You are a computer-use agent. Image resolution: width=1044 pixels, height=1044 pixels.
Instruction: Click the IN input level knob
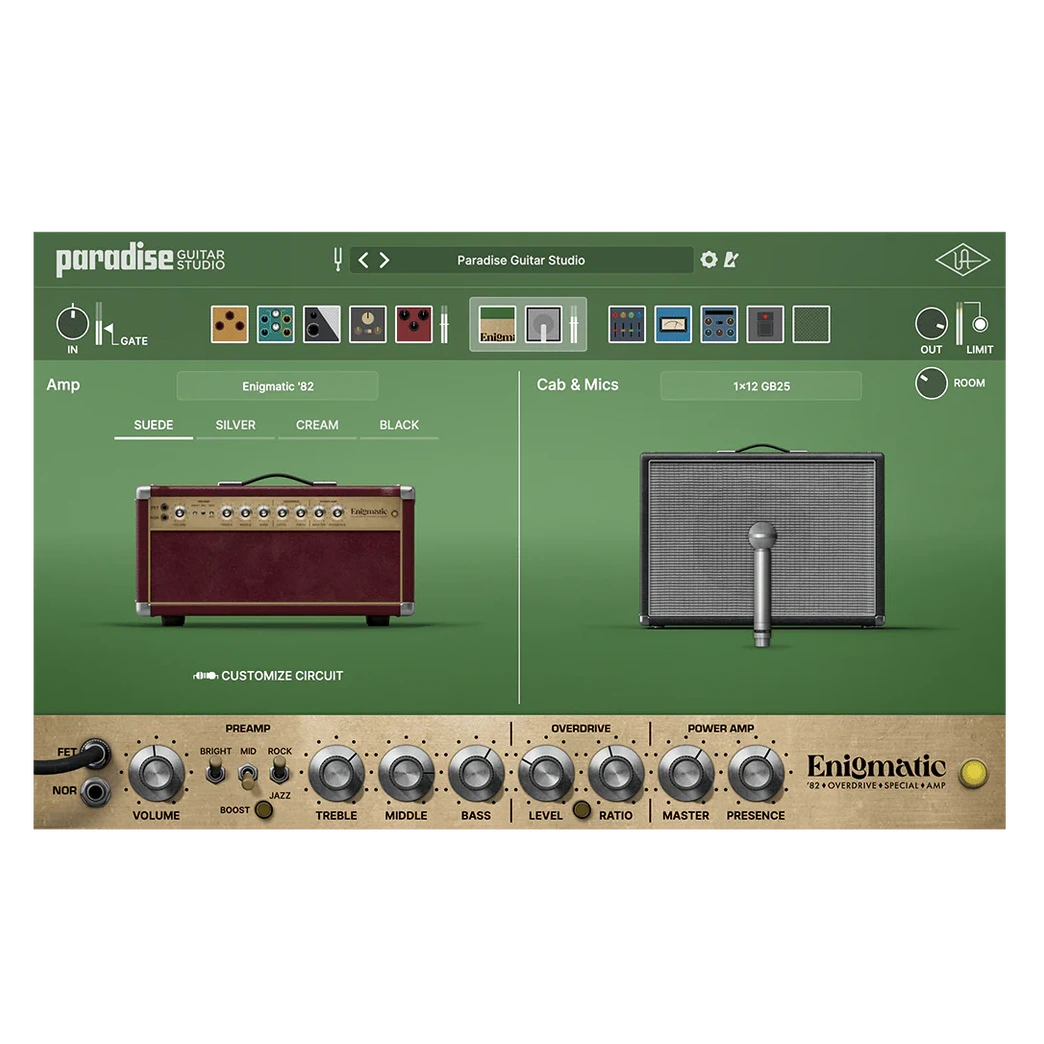tap(72, 324)
